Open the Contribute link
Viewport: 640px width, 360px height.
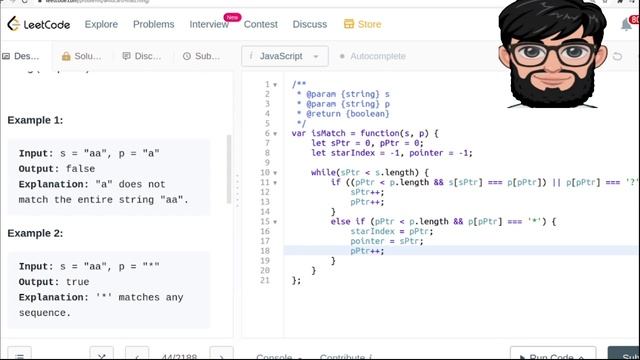click(x=346, y=357)
